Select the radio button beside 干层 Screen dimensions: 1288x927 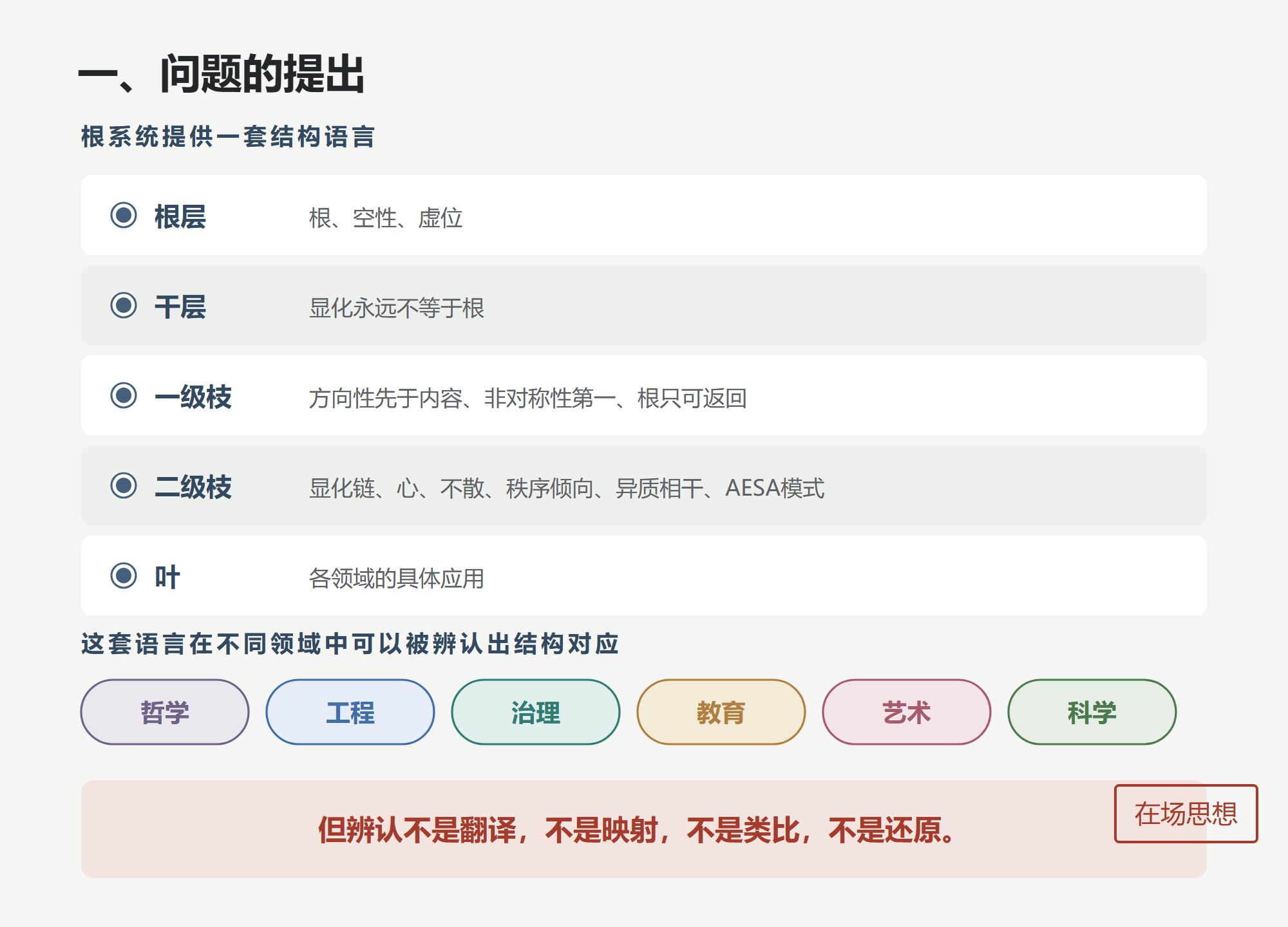(124, 305)
